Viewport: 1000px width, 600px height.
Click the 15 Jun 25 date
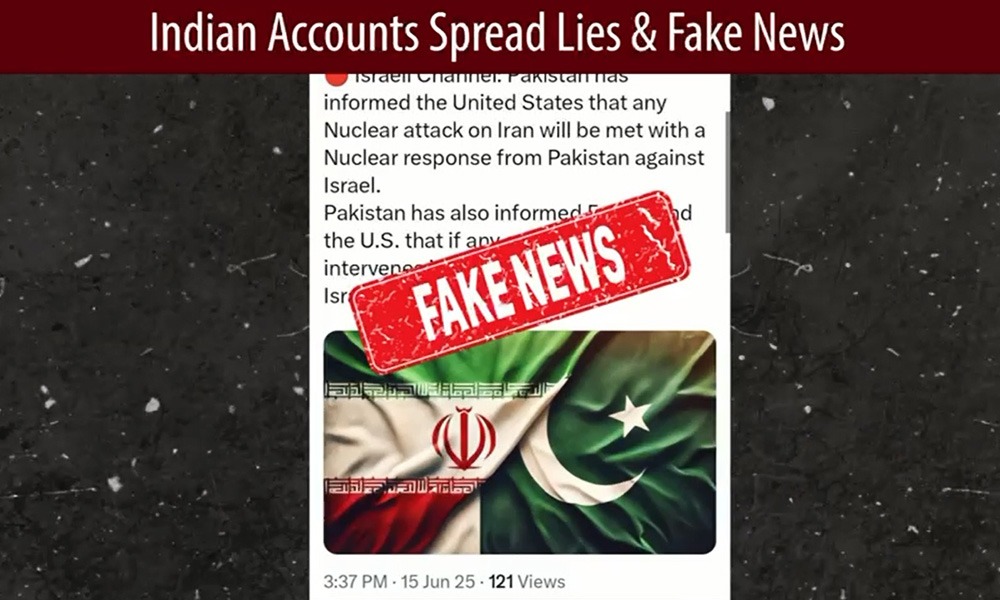[438, 582]
